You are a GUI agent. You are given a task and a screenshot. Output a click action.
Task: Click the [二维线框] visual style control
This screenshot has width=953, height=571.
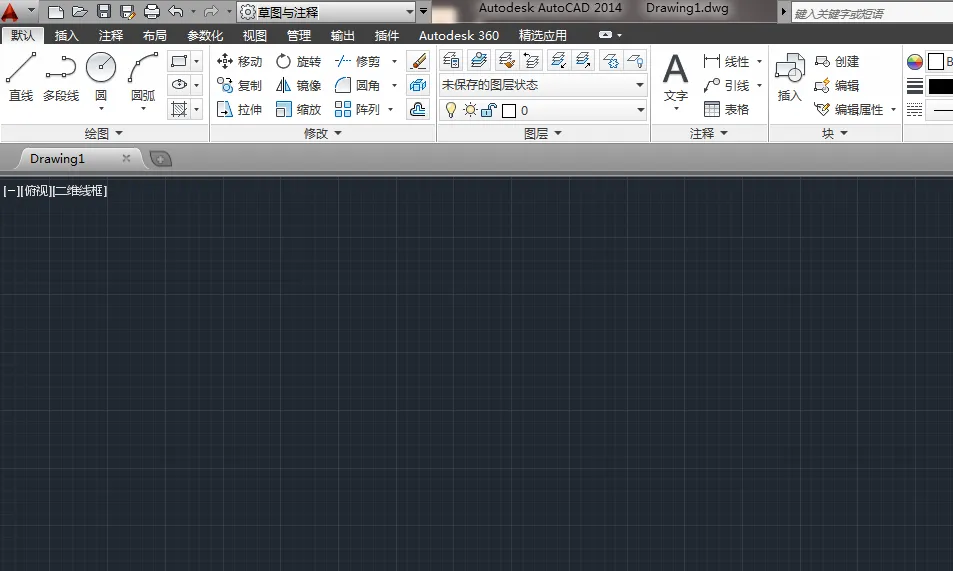80,191
